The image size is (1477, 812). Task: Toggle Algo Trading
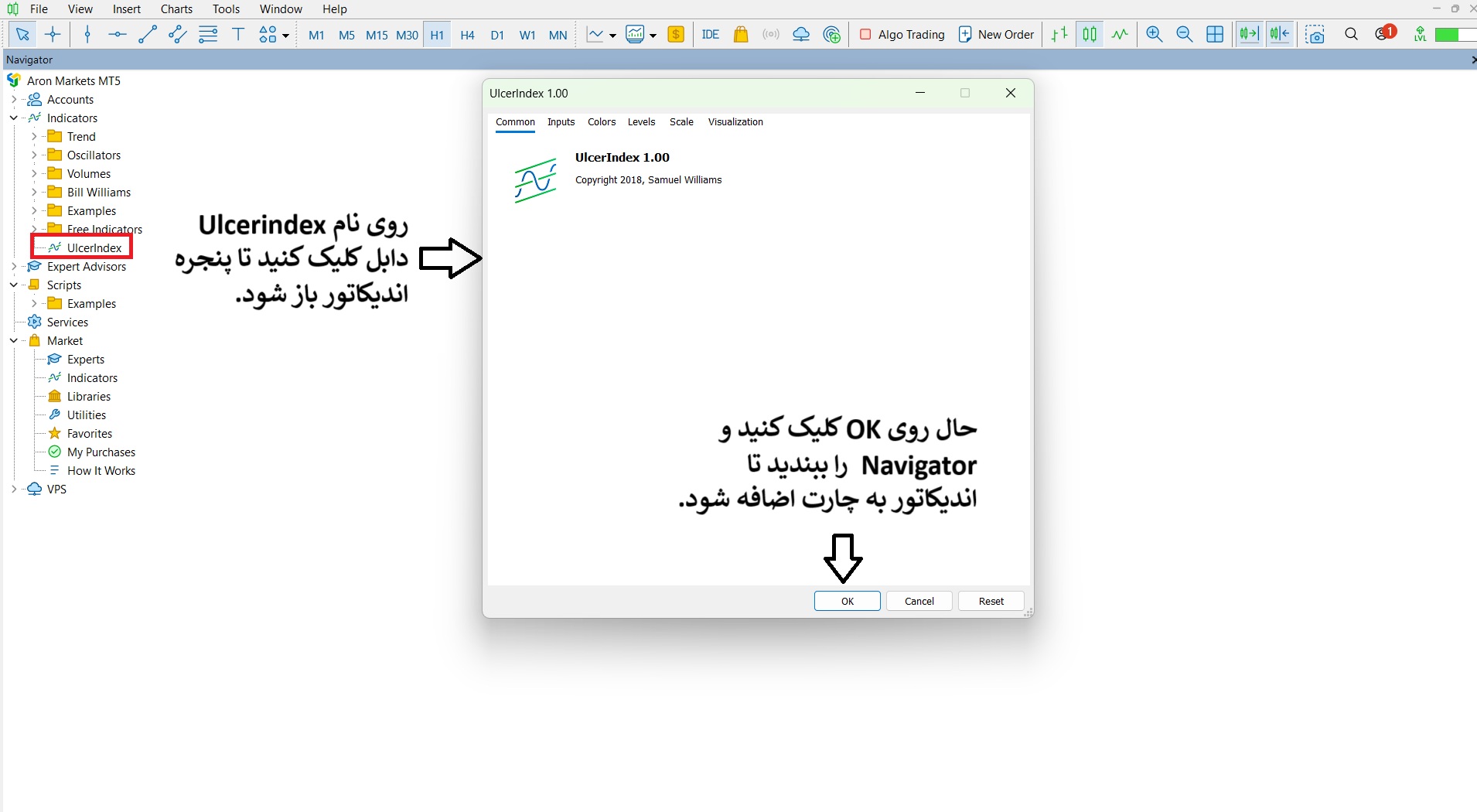pos(902,34)
